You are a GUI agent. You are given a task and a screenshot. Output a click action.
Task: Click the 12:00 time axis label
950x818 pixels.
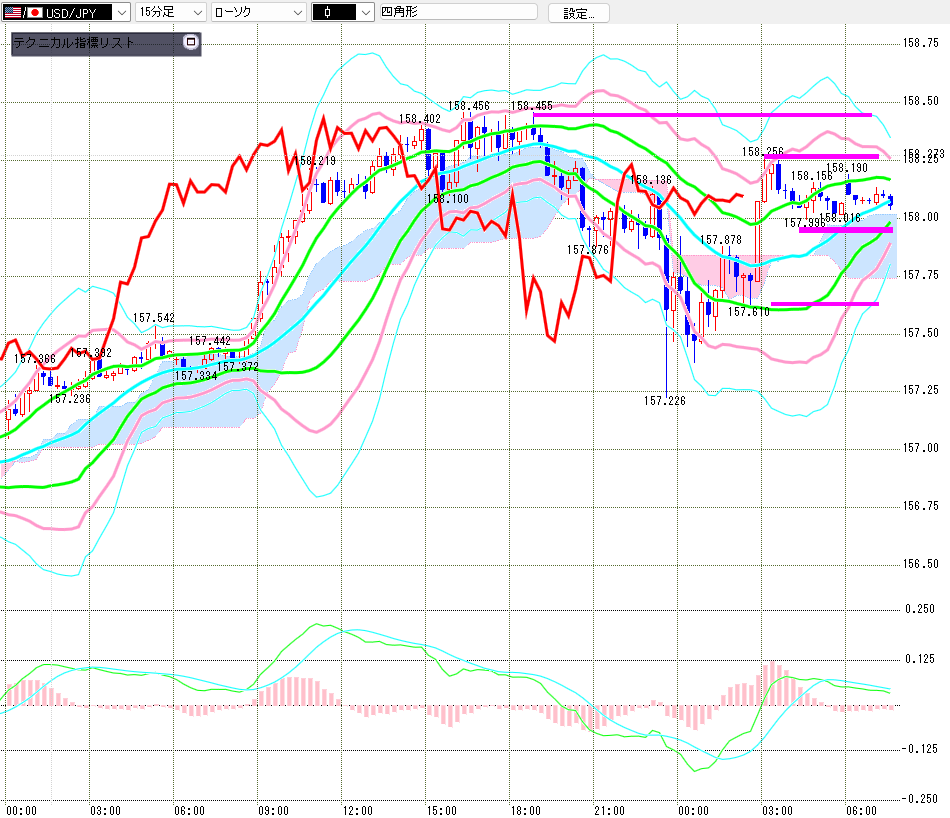tap(358, 811)
